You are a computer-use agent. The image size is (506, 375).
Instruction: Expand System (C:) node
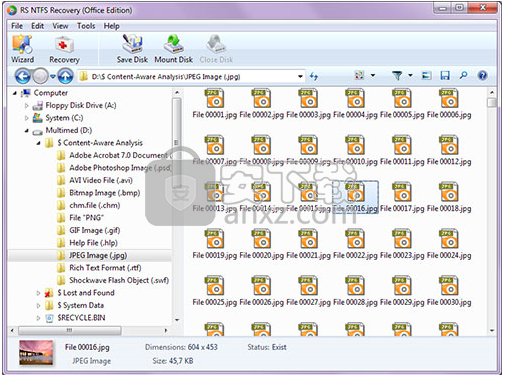[27, 118]
